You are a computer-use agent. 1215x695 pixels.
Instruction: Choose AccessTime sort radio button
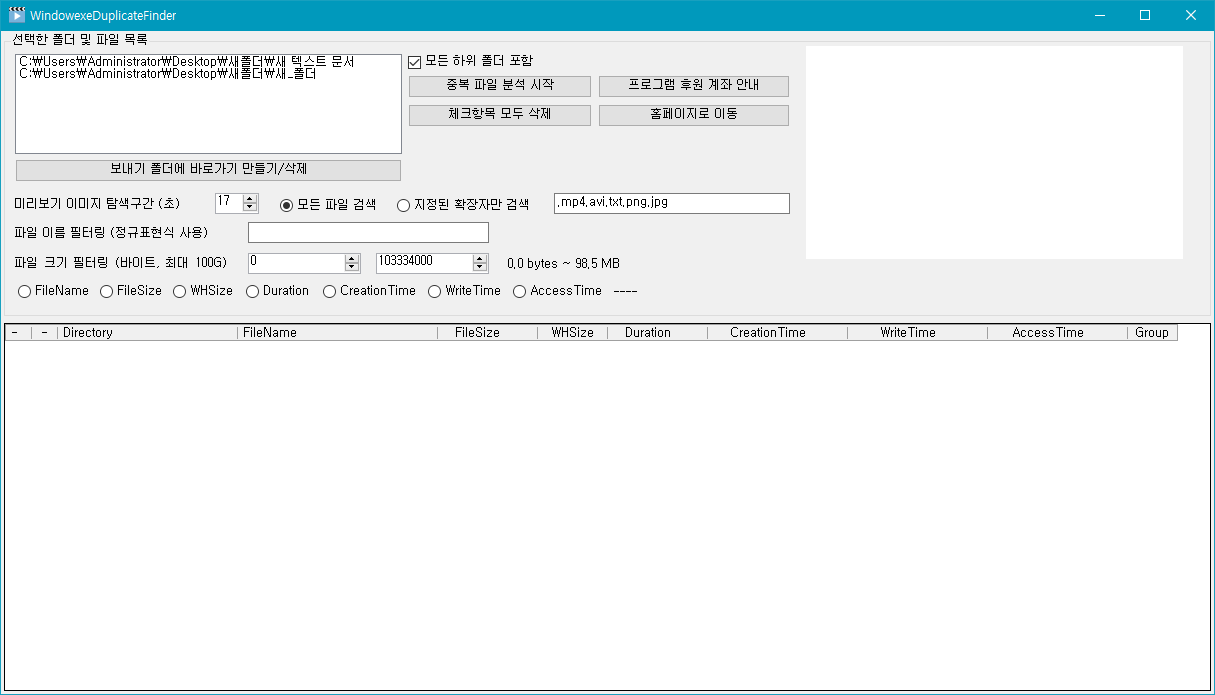point(558,291)
